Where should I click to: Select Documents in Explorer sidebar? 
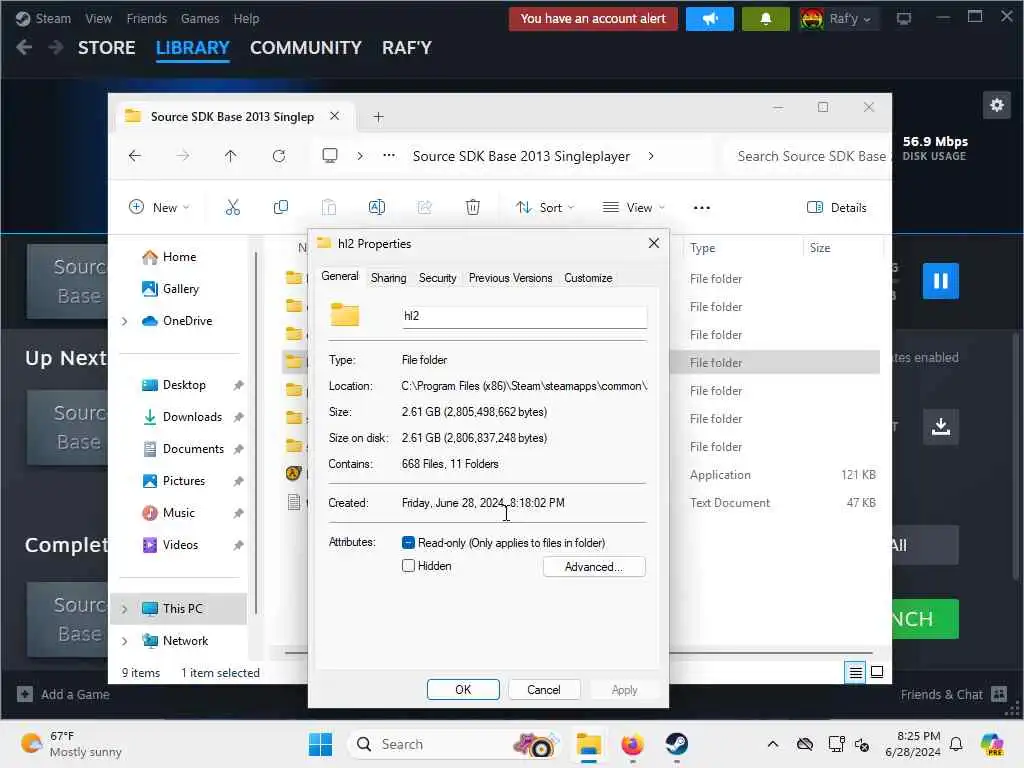click(193, 449)
